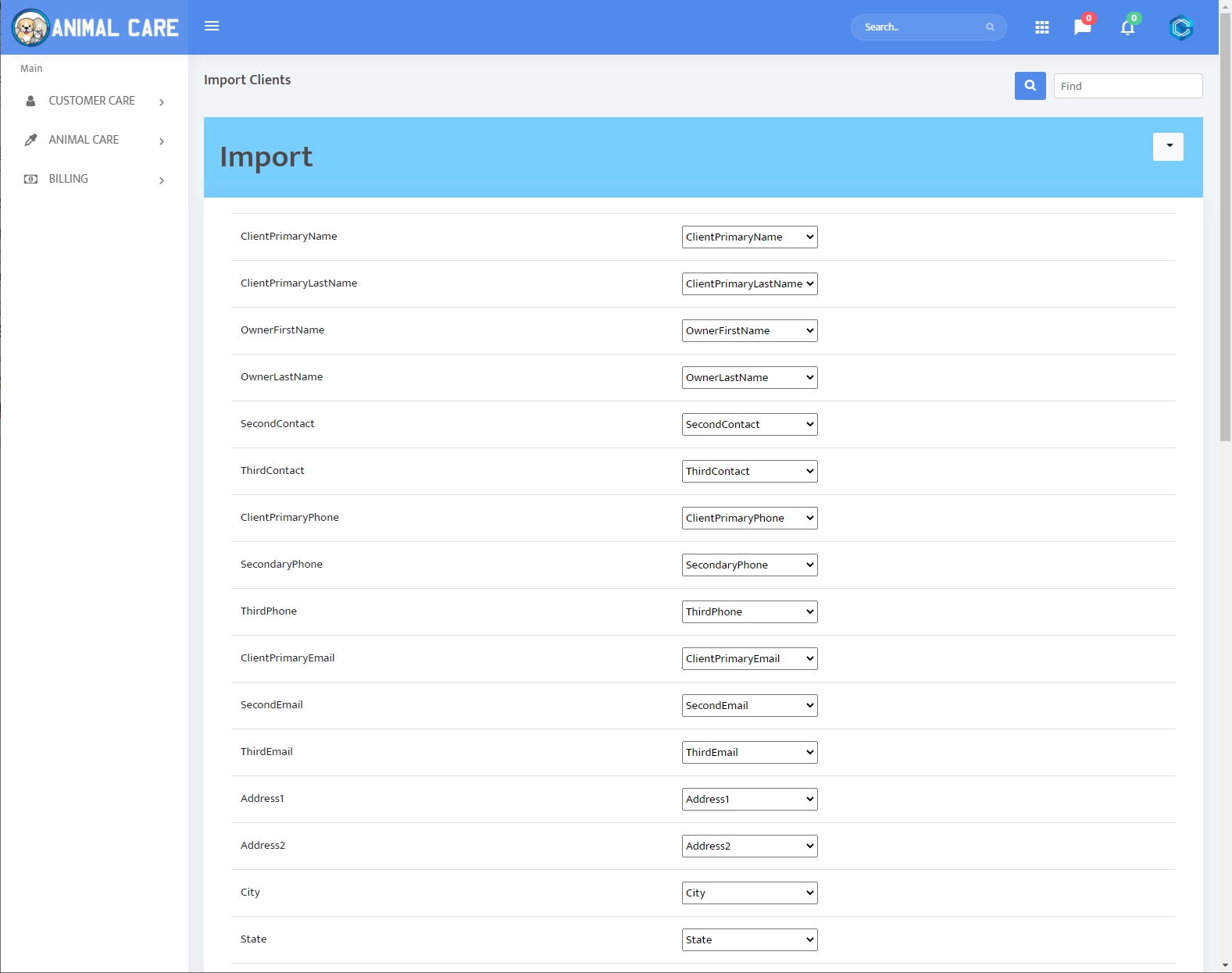Click the Animal Care syringe icon
The image size is (1232, 973).
(x=30, y=140)
